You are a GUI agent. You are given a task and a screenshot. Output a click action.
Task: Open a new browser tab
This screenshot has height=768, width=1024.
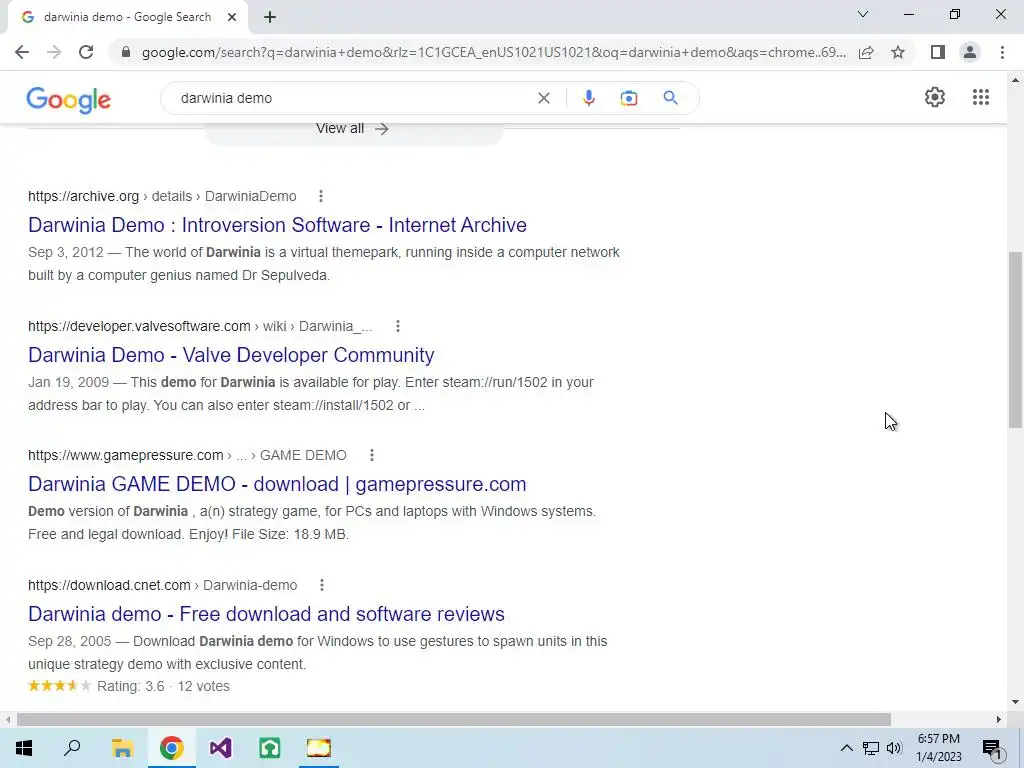coord(270,17)
